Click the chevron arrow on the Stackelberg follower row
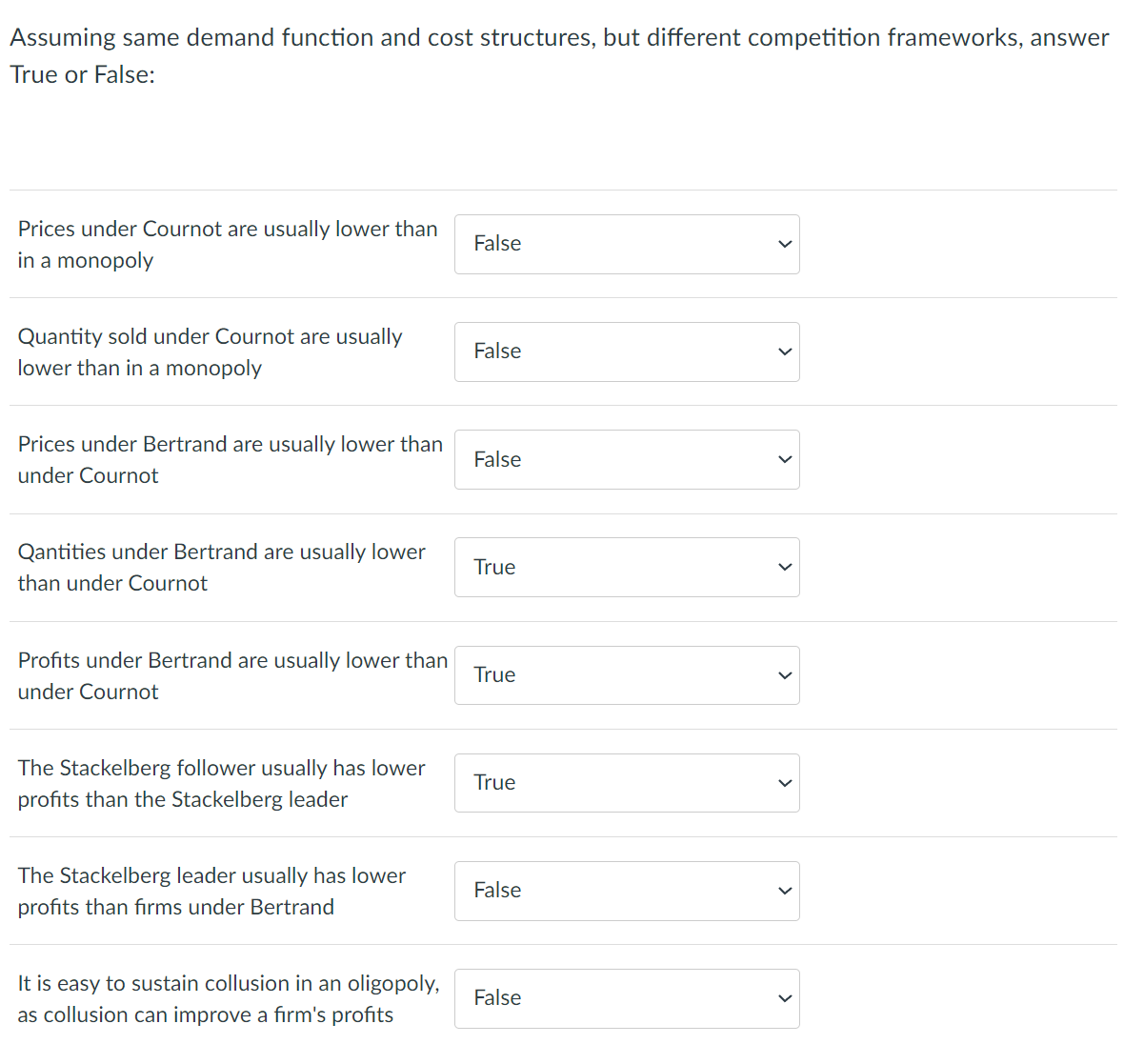 [x=785, y=783]
